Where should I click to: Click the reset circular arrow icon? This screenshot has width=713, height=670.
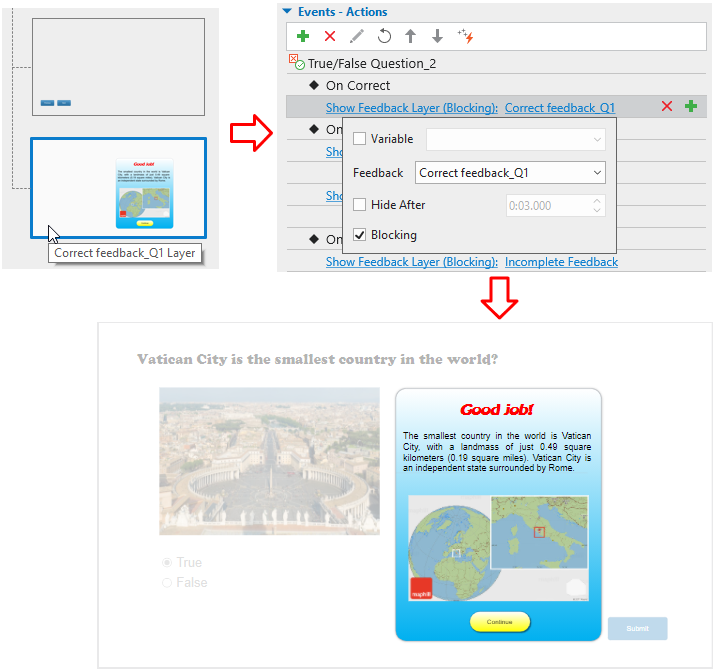[384, 37]
